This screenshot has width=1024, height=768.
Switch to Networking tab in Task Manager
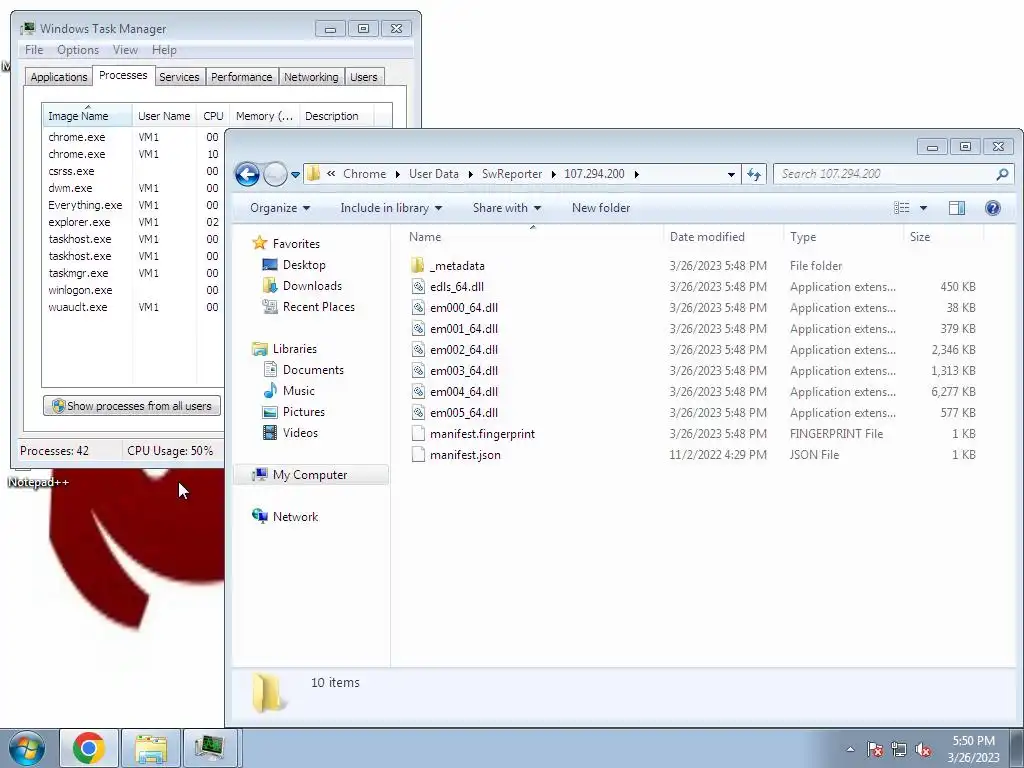pyautogui.click(x=311, y=76)
